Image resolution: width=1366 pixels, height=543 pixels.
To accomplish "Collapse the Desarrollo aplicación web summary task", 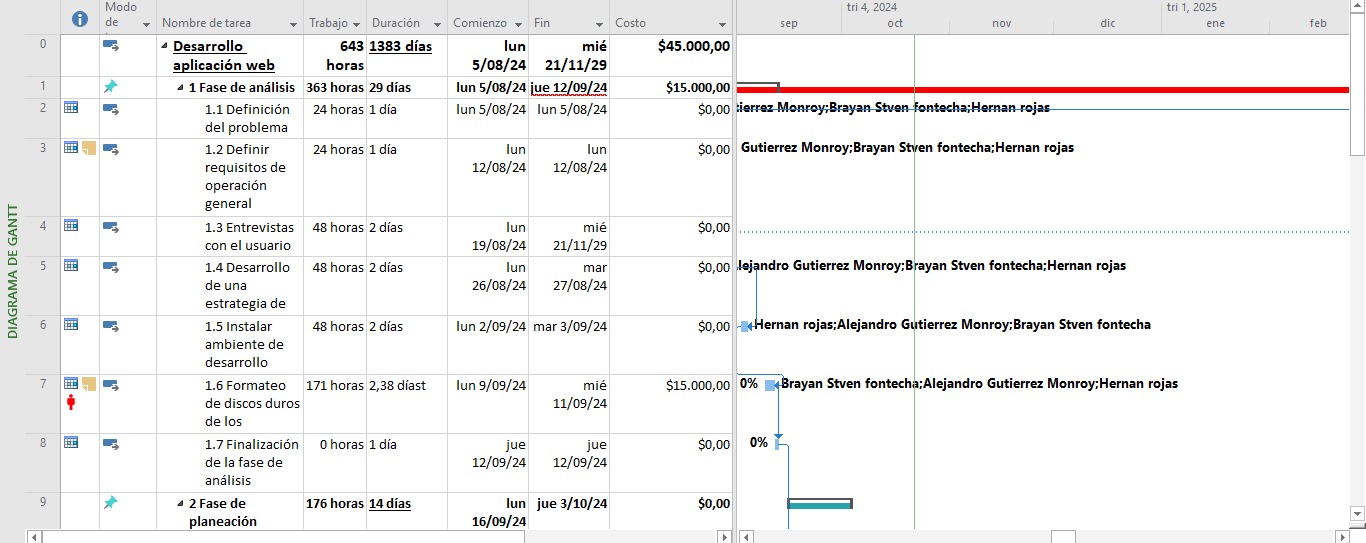I will point(164,46).
